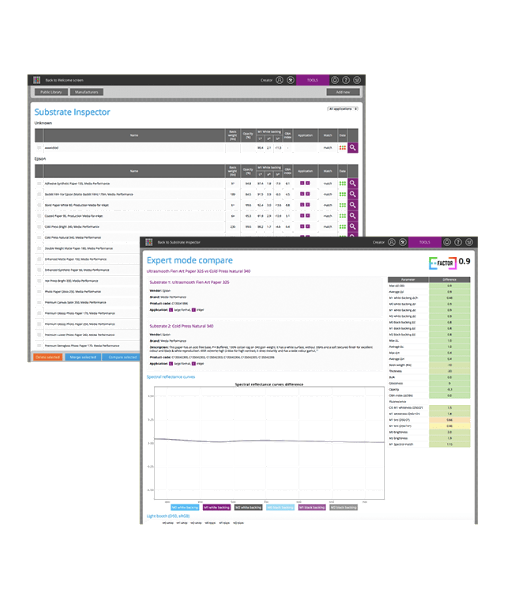The width and height of the screenshot is (505, 600).
Task: Toggle the M1 black backing legend swatch
Action: point(312,507)
